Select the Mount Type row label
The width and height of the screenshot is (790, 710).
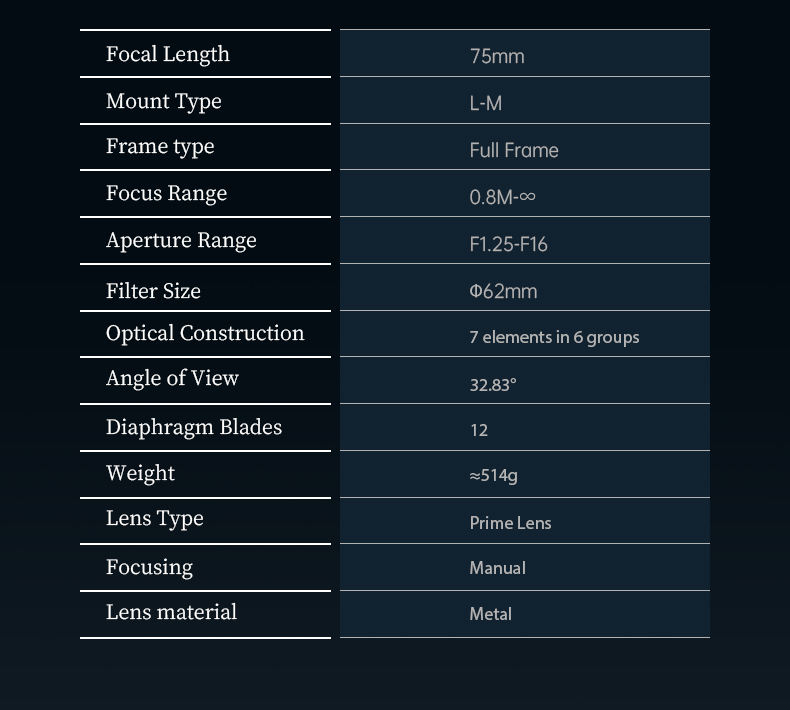[x=164, y=102]
